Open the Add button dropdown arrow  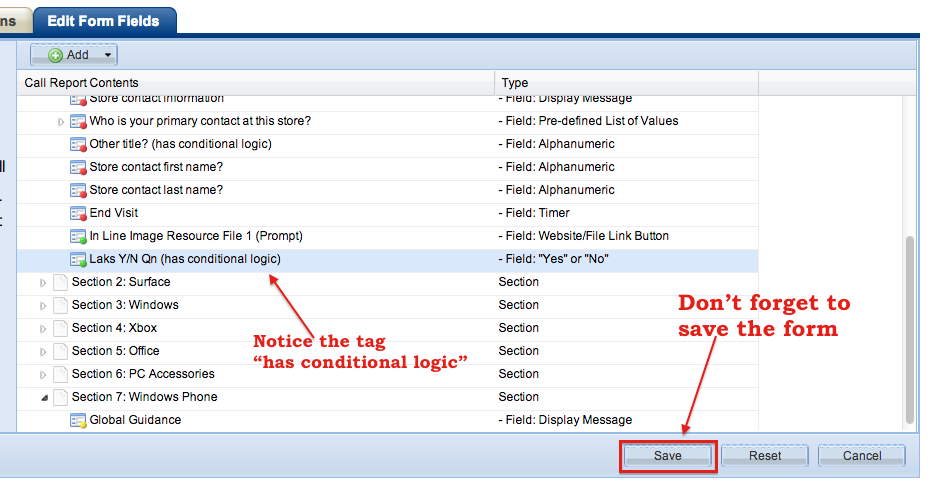click(x=108, y=55)
